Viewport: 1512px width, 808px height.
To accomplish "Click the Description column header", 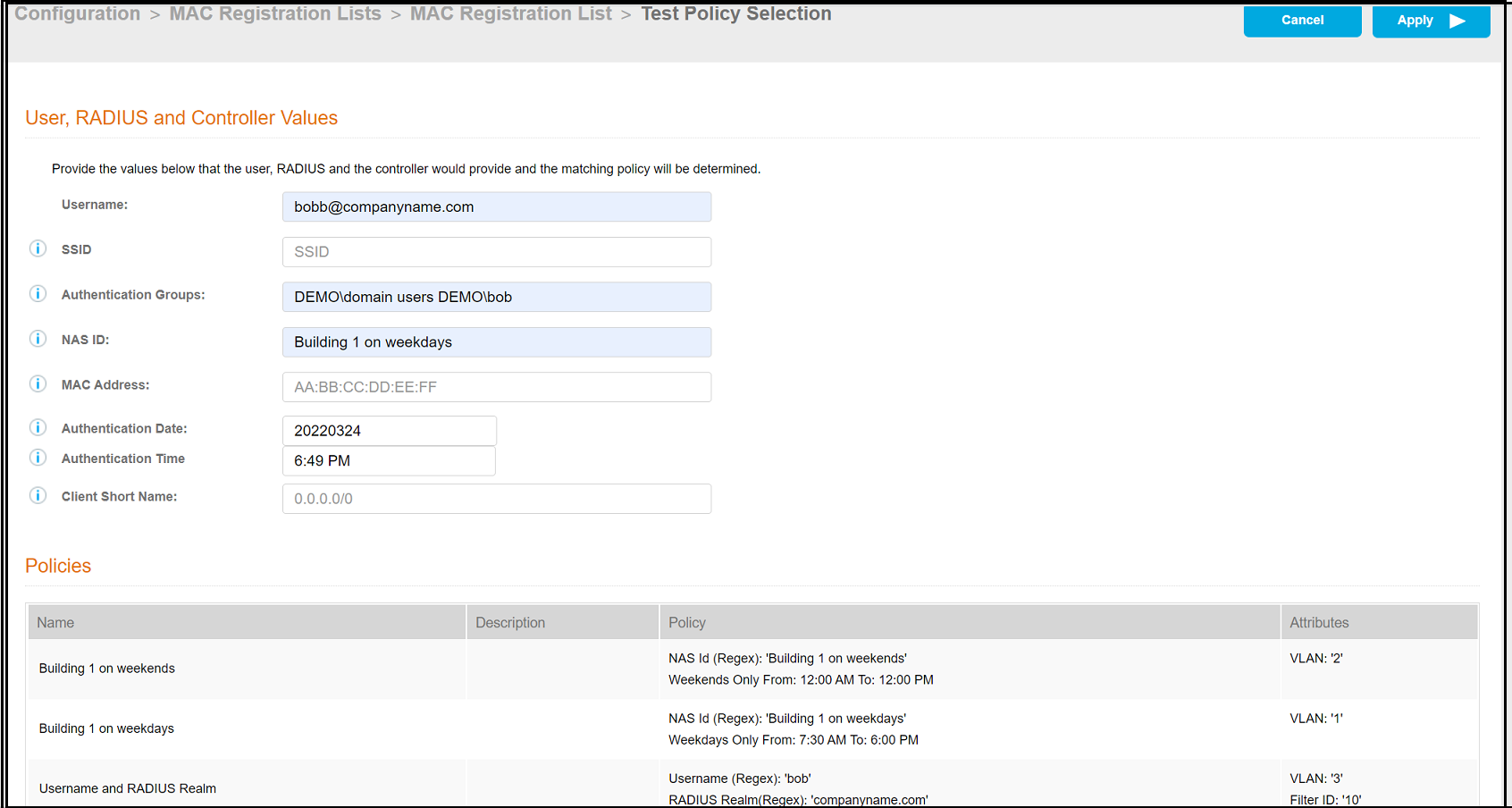I will (x=563, y=622).
